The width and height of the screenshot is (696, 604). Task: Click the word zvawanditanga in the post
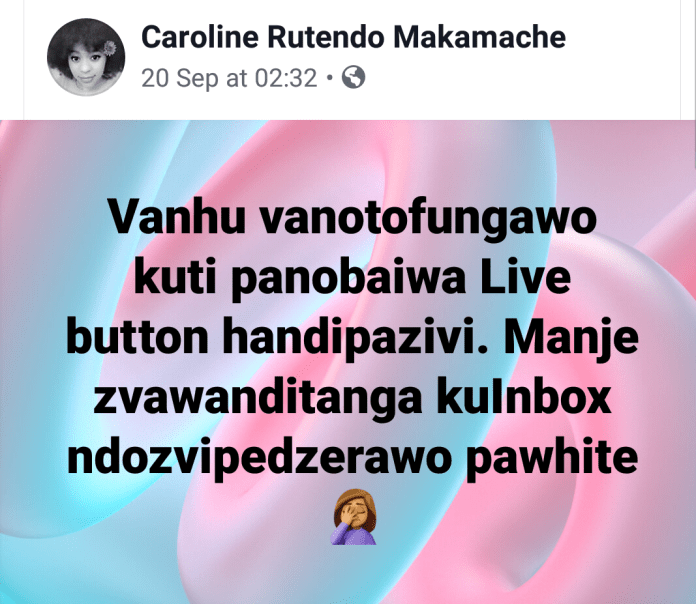258,399
